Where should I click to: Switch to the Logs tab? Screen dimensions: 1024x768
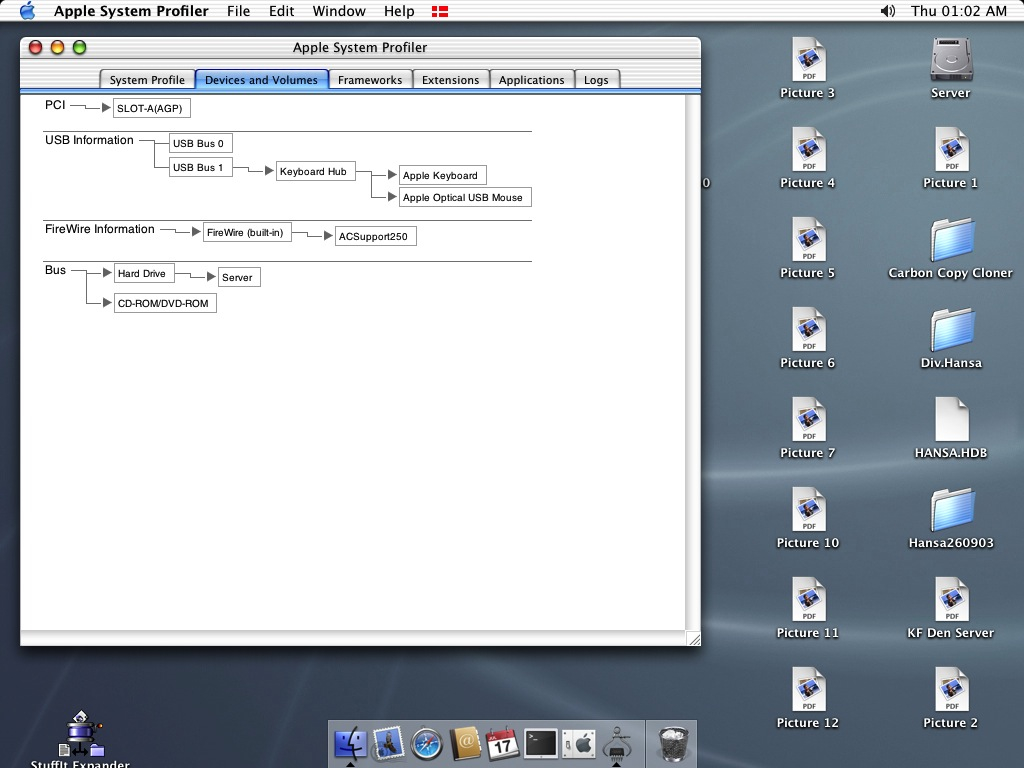pyautogui.click(x=596, y=80)
